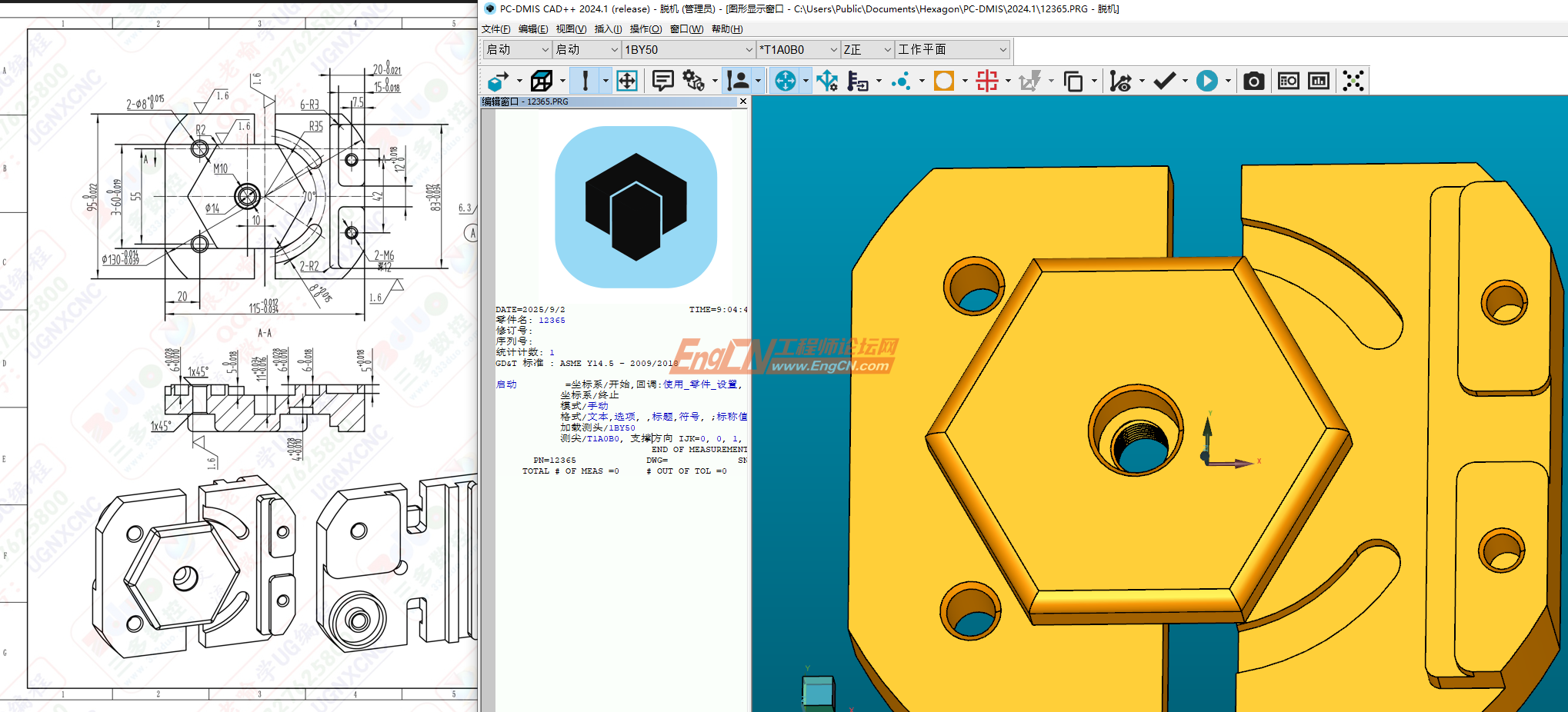This screenshot has height=712, width=1568.
Task: Open the *T1A0B0 tip combo box
Action: (798, 49)
